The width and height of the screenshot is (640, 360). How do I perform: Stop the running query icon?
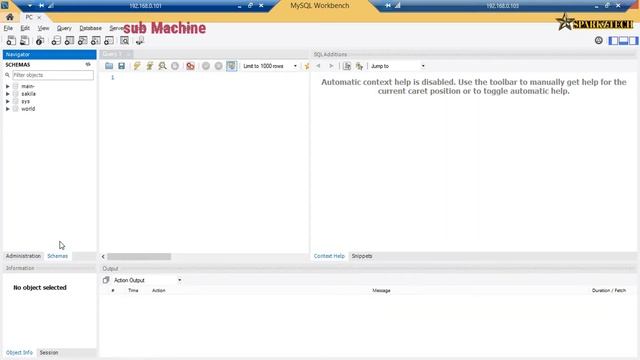pyautogui.click(x=175, y=66)
